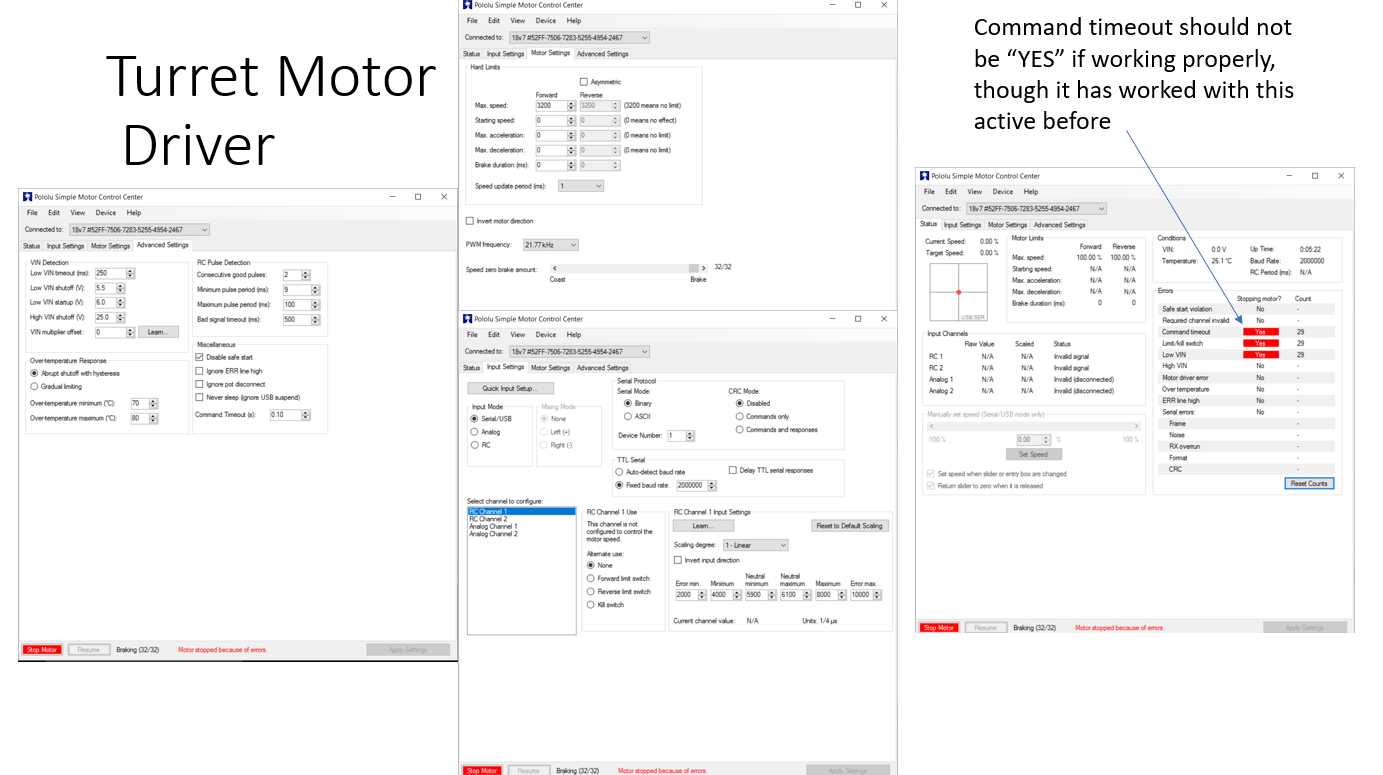Open Connected to dropdown in Input Settings window

(x=579, y=352)
